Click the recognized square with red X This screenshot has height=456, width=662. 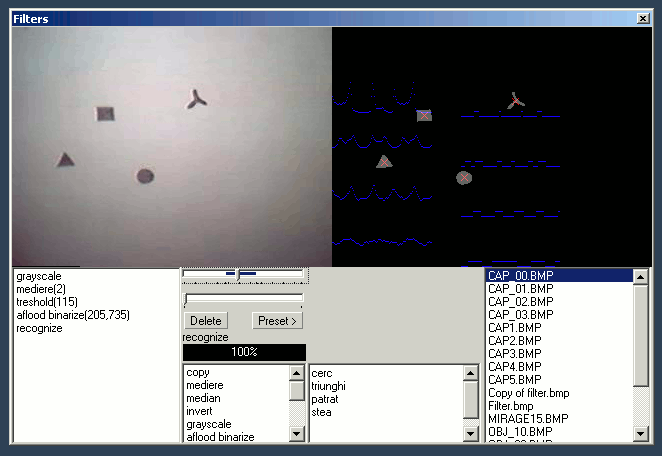(x=424, y=115)
